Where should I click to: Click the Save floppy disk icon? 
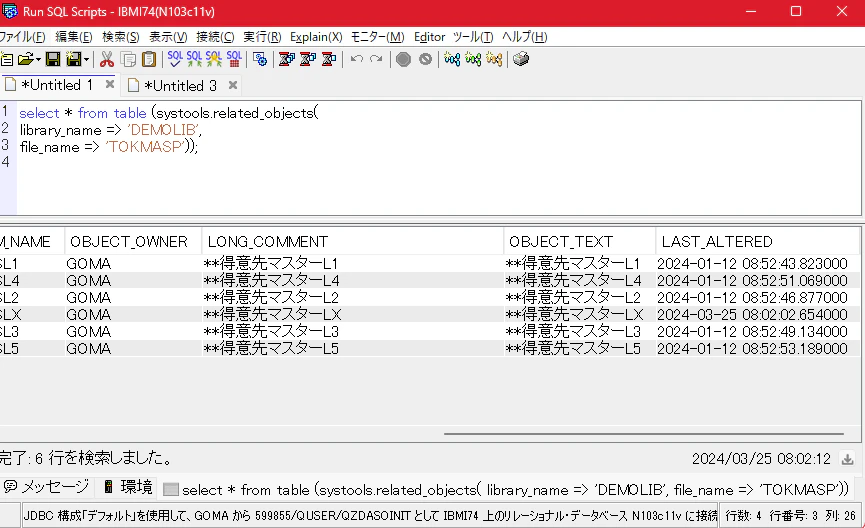click(53, 59)
